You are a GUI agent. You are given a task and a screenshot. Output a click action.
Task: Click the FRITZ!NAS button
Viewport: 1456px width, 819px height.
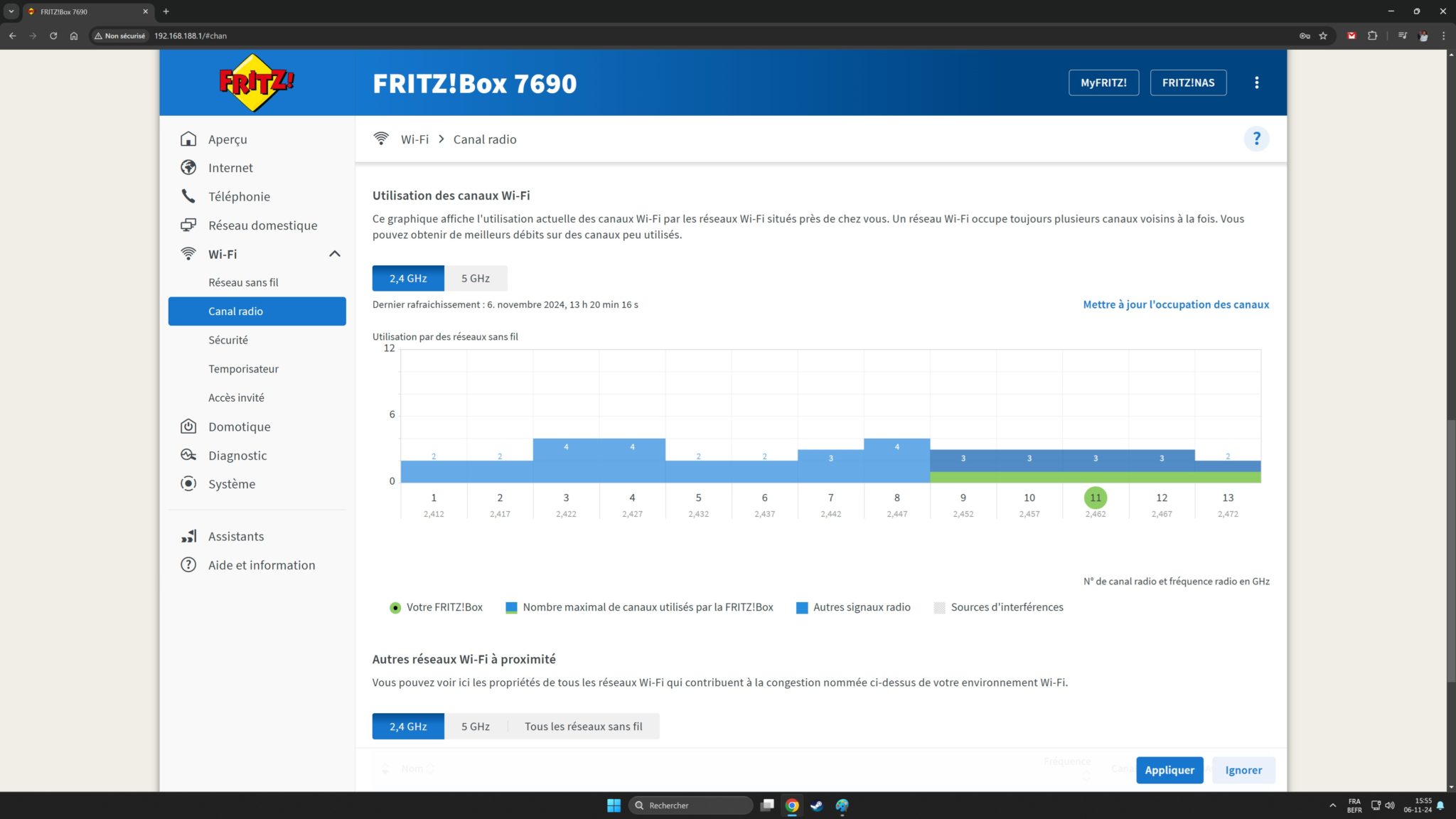(x=1188, y=82)
